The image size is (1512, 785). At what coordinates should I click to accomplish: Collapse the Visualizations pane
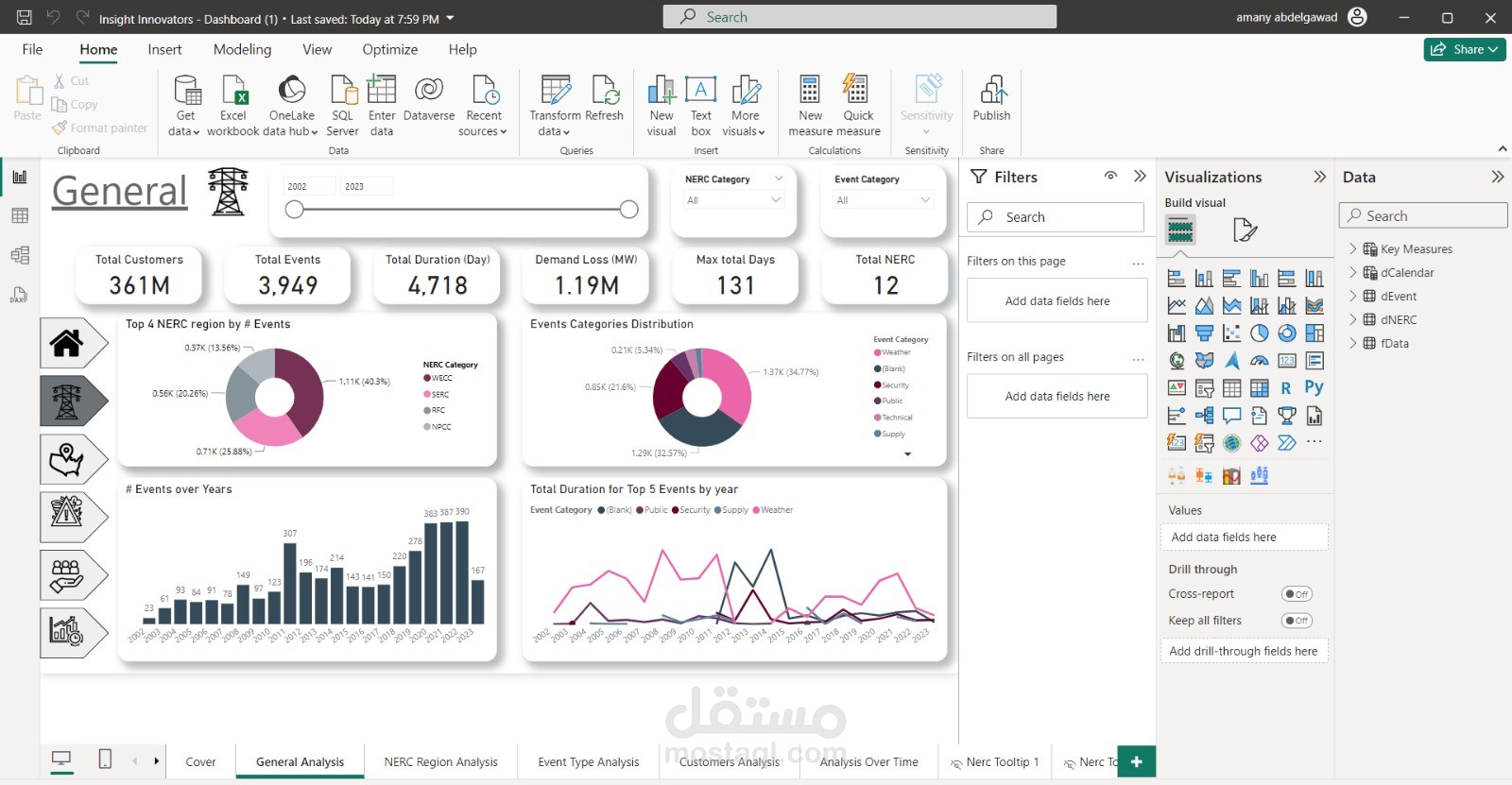[1319, 177]
